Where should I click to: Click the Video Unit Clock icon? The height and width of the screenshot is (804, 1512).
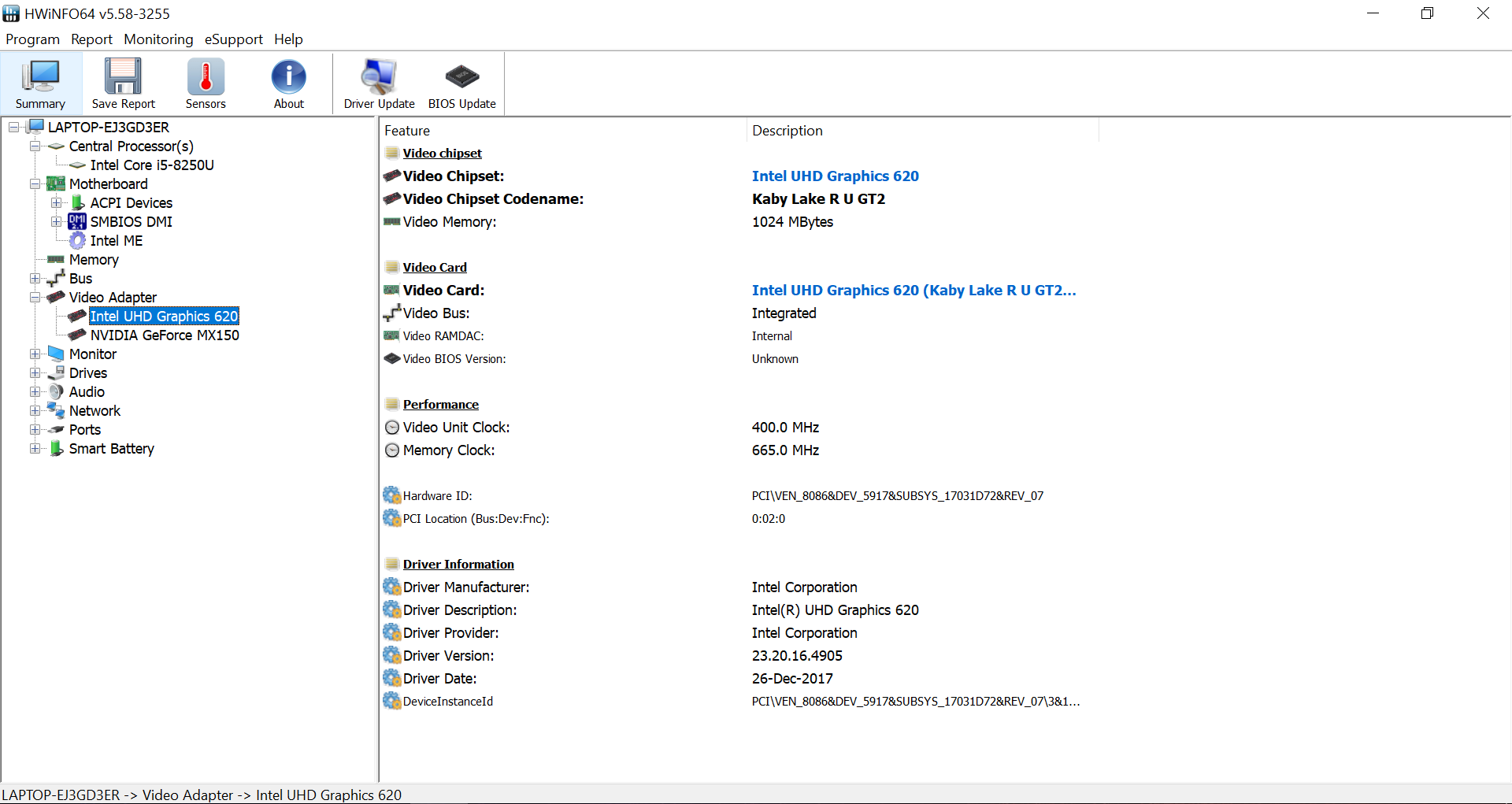click(392, 428)
